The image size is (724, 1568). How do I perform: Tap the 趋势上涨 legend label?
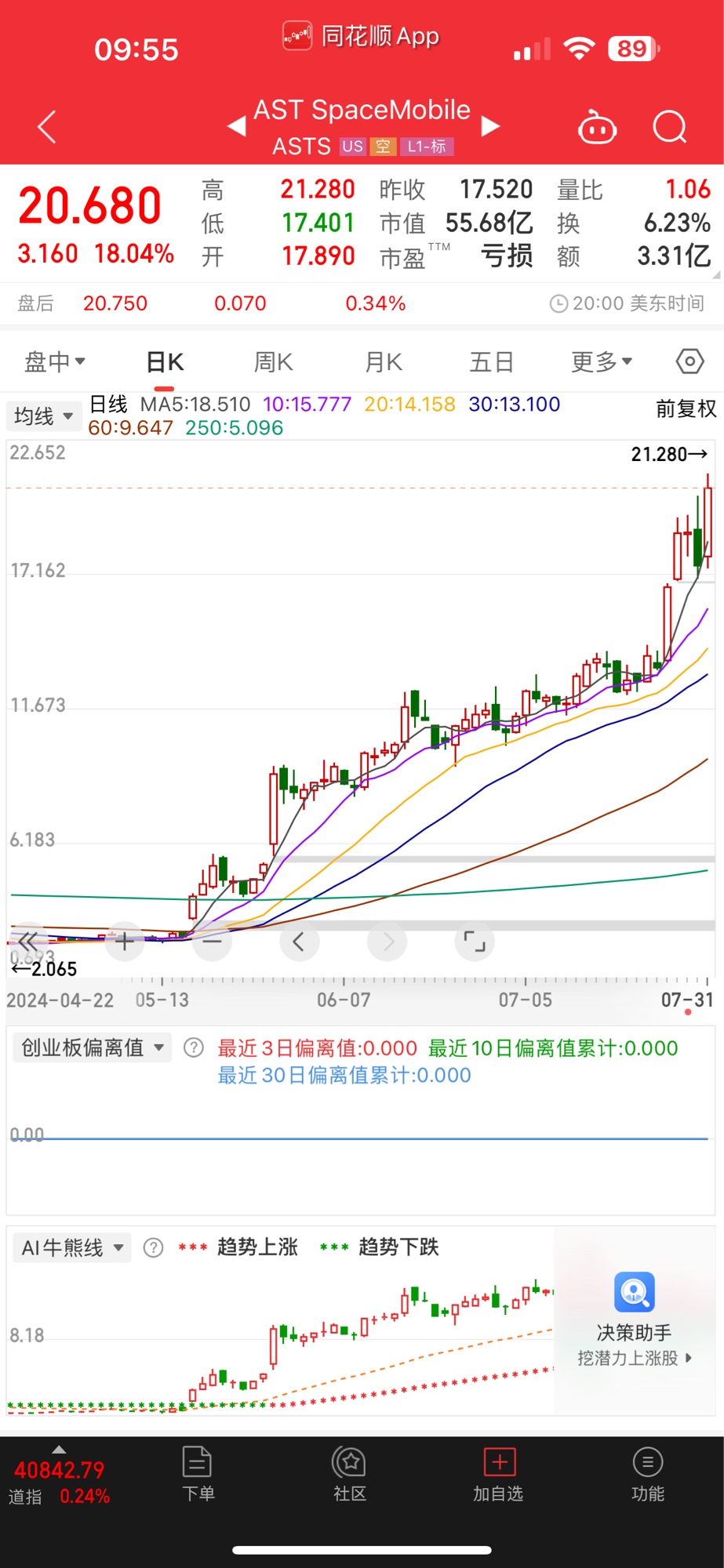pyautogui.click(x=257, y=1247)
